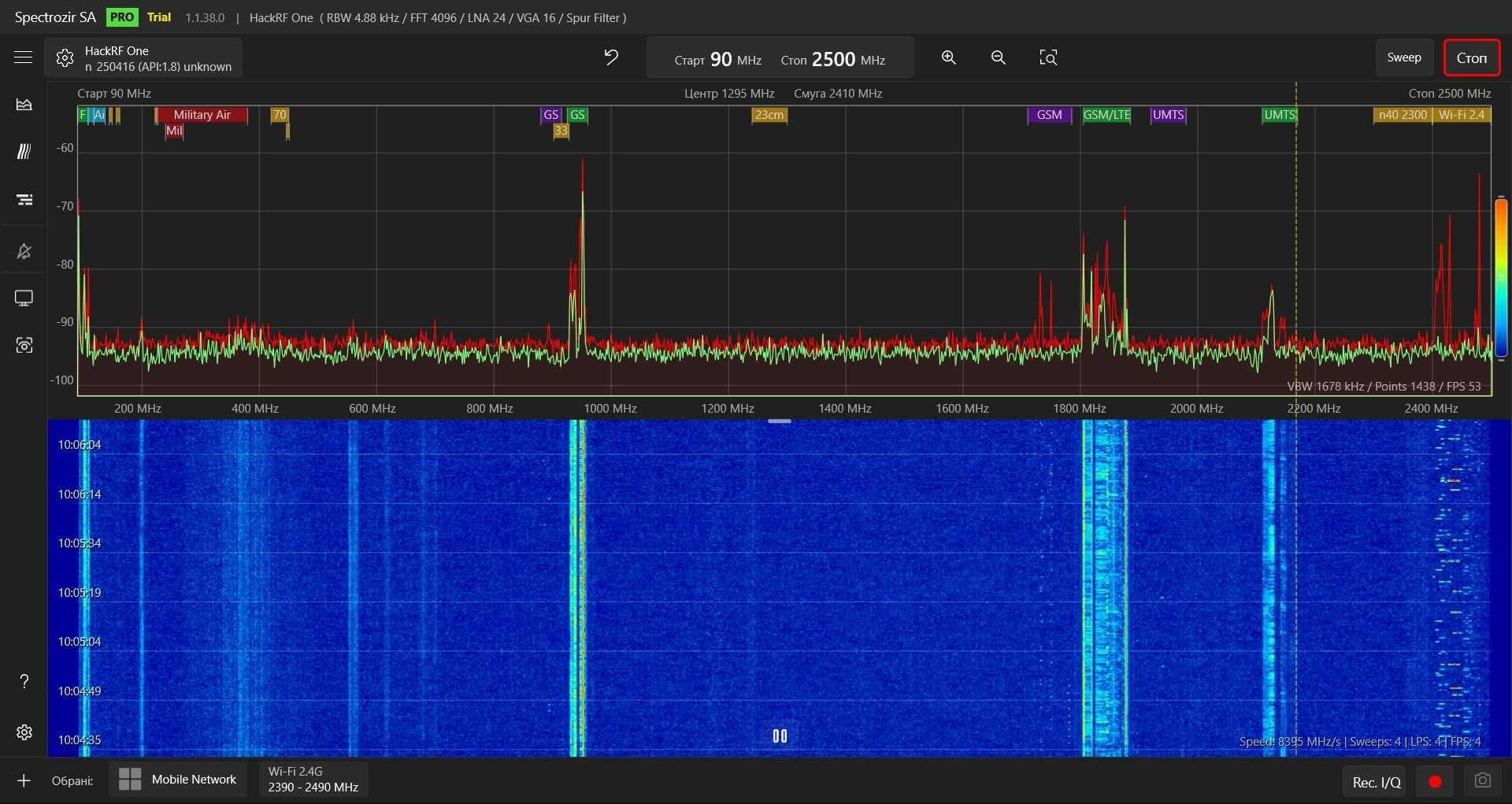1512x804 pixels.
Task: Click the n40 2300 band label
Action: [1403, 115]
